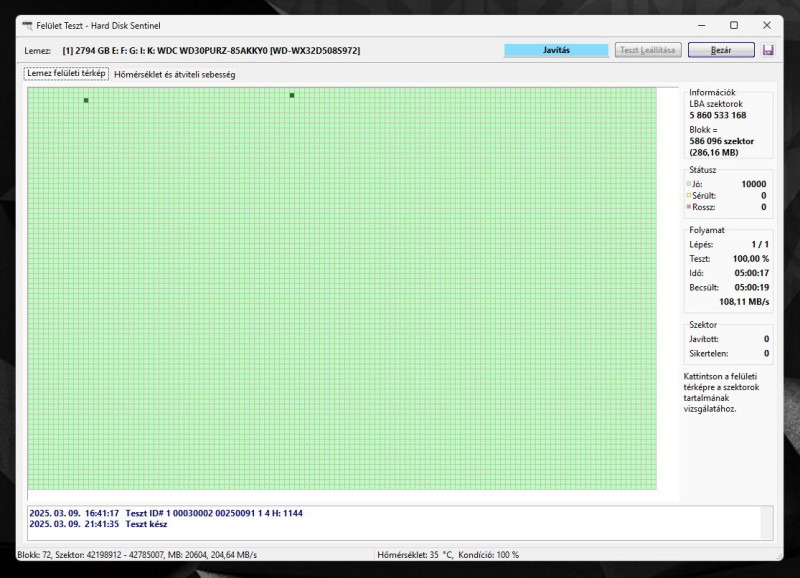Maximize the Felület Teszt window
This screenshot has width=800, height=578.
pos(734,26)
